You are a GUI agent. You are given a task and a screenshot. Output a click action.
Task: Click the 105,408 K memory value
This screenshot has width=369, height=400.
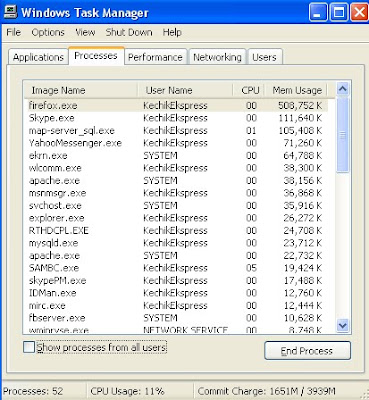(x=300, y=131)
